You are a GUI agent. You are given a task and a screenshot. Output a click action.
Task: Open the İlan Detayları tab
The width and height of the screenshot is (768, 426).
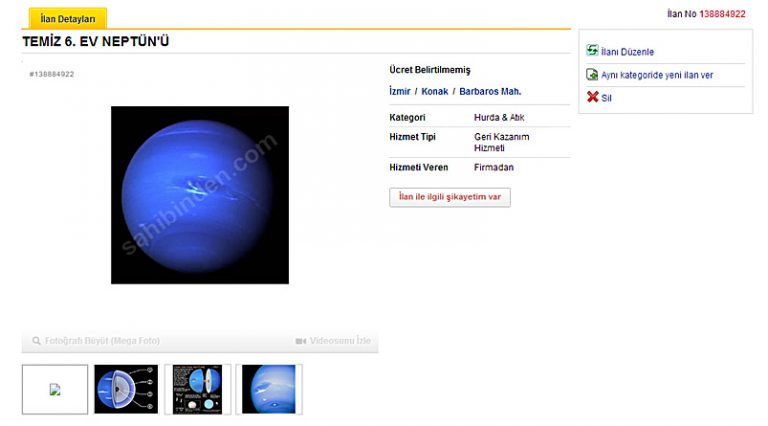[68, 19]
